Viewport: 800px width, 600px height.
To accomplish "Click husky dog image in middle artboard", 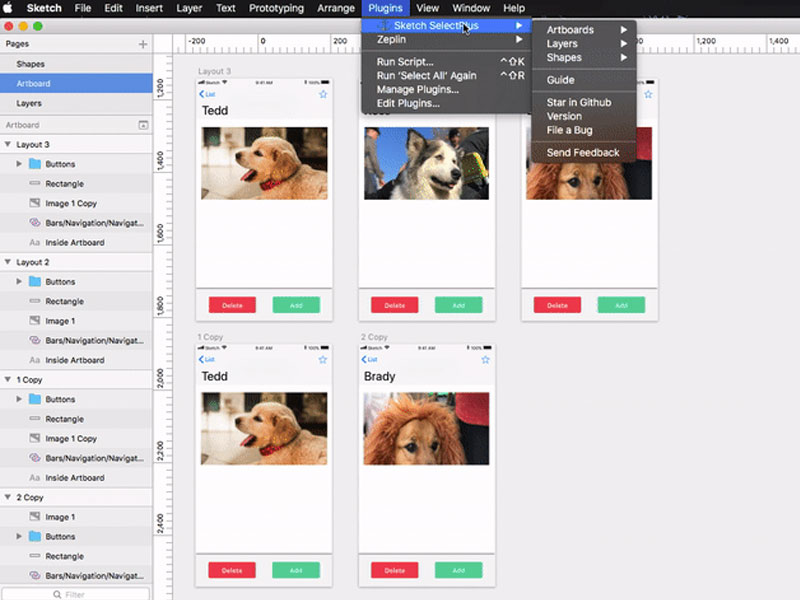I will (x=427, y=163).
